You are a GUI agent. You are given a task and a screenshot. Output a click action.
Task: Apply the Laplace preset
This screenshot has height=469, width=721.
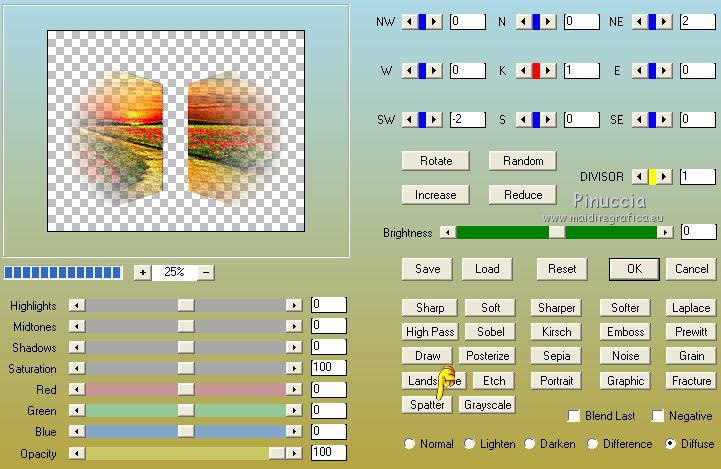click(x=691, y=308)
